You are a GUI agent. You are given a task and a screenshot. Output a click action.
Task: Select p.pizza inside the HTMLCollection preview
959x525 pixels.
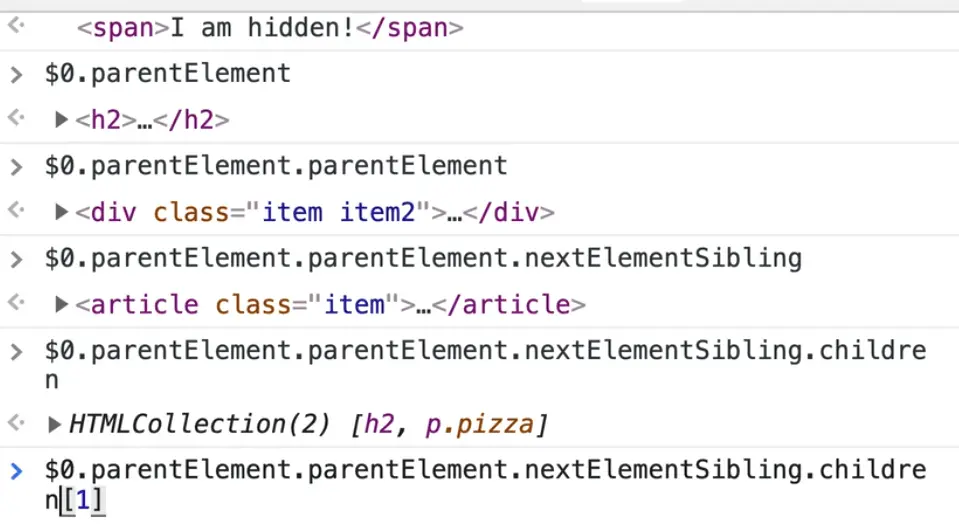479,425
